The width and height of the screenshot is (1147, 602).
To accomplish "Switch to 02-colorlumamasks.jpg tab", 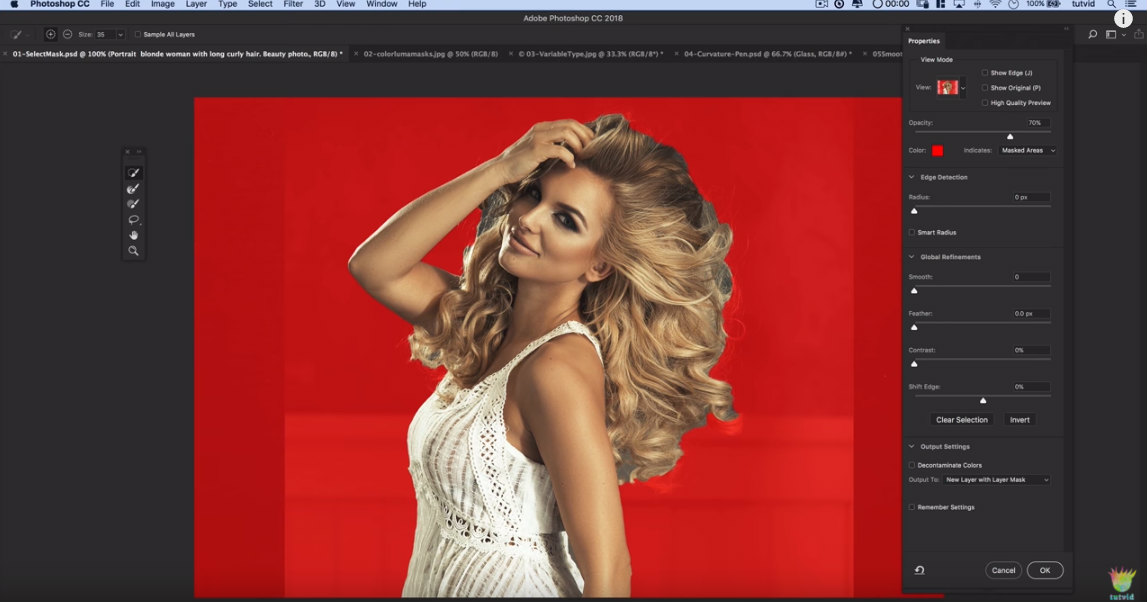I will 430,54.
